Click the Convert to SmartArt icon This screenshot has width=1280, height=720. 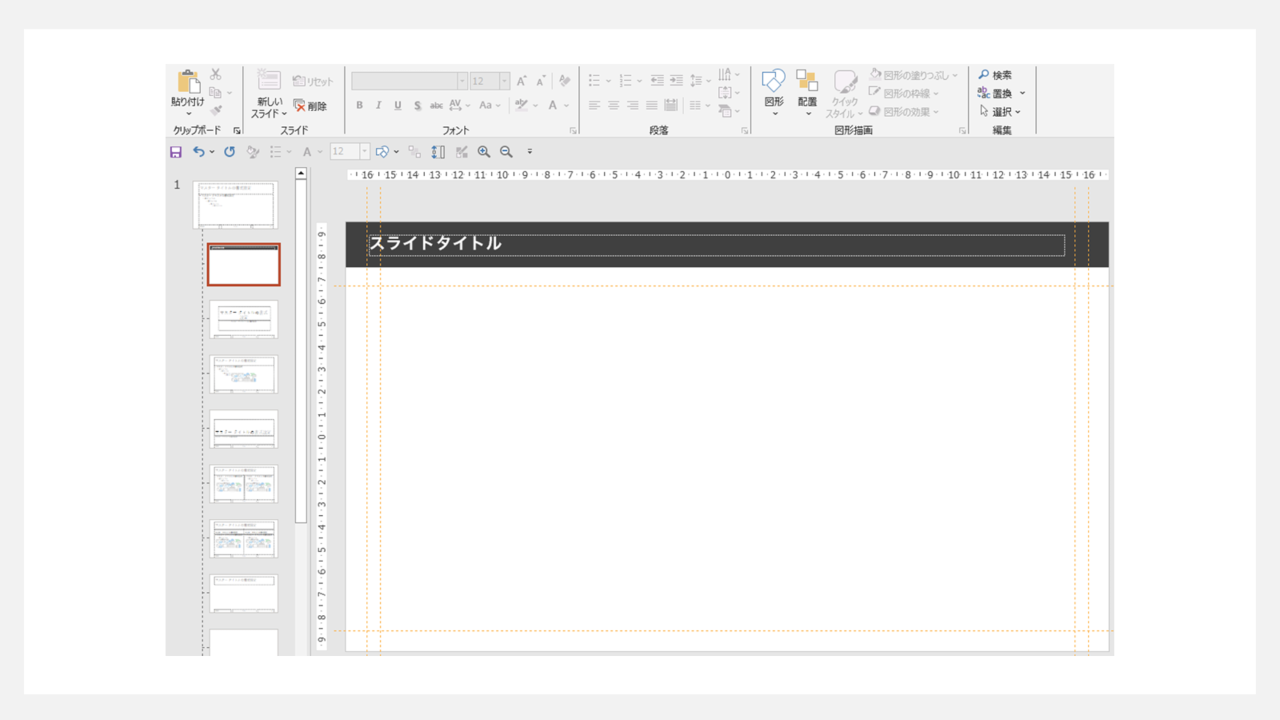725,111
